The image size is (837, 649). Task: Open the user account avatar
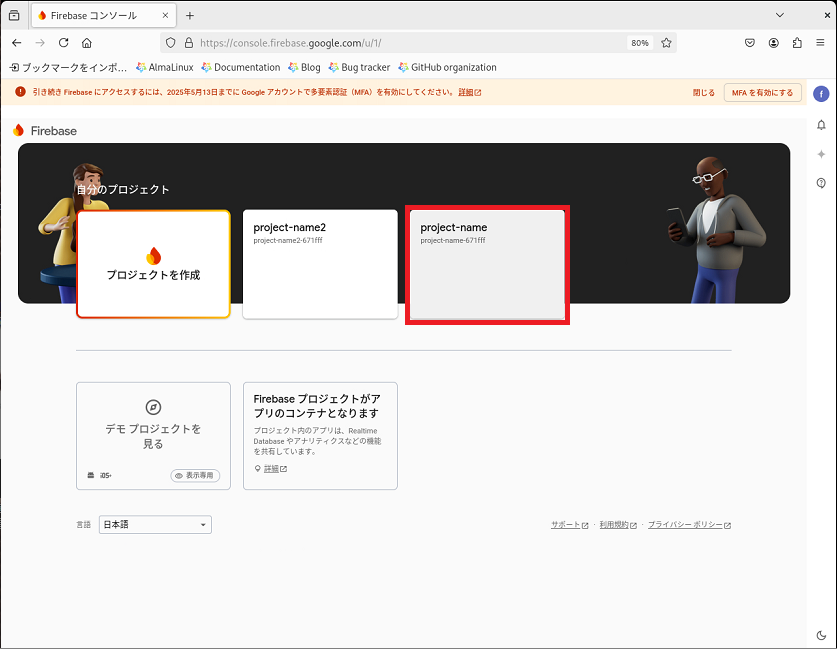tap(821, 94)
